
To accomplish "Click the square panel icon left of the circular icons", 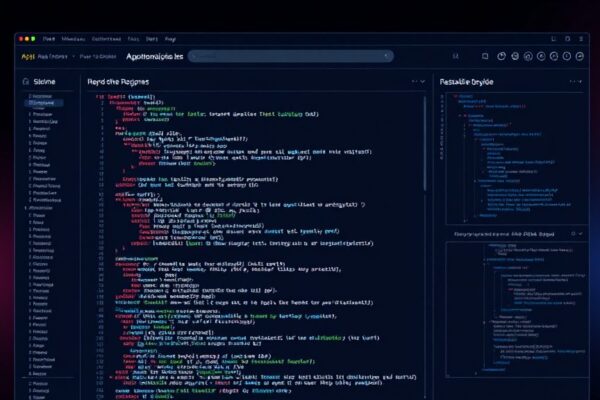I will click(485, 56).
